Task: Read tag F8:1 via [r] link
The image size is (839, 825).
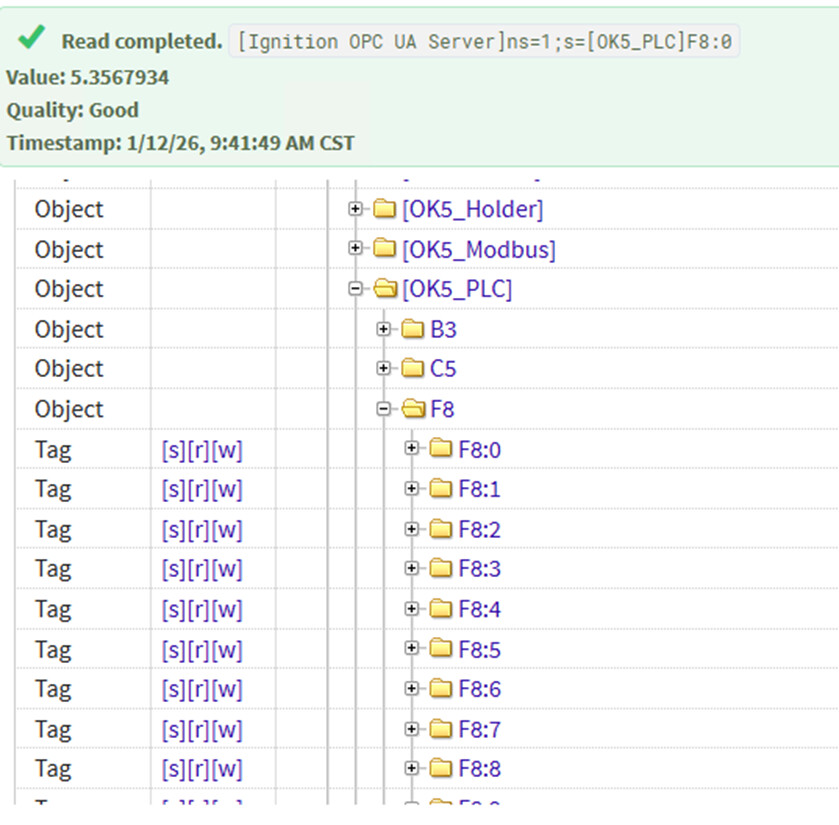Action: click(x=198, y=490)
